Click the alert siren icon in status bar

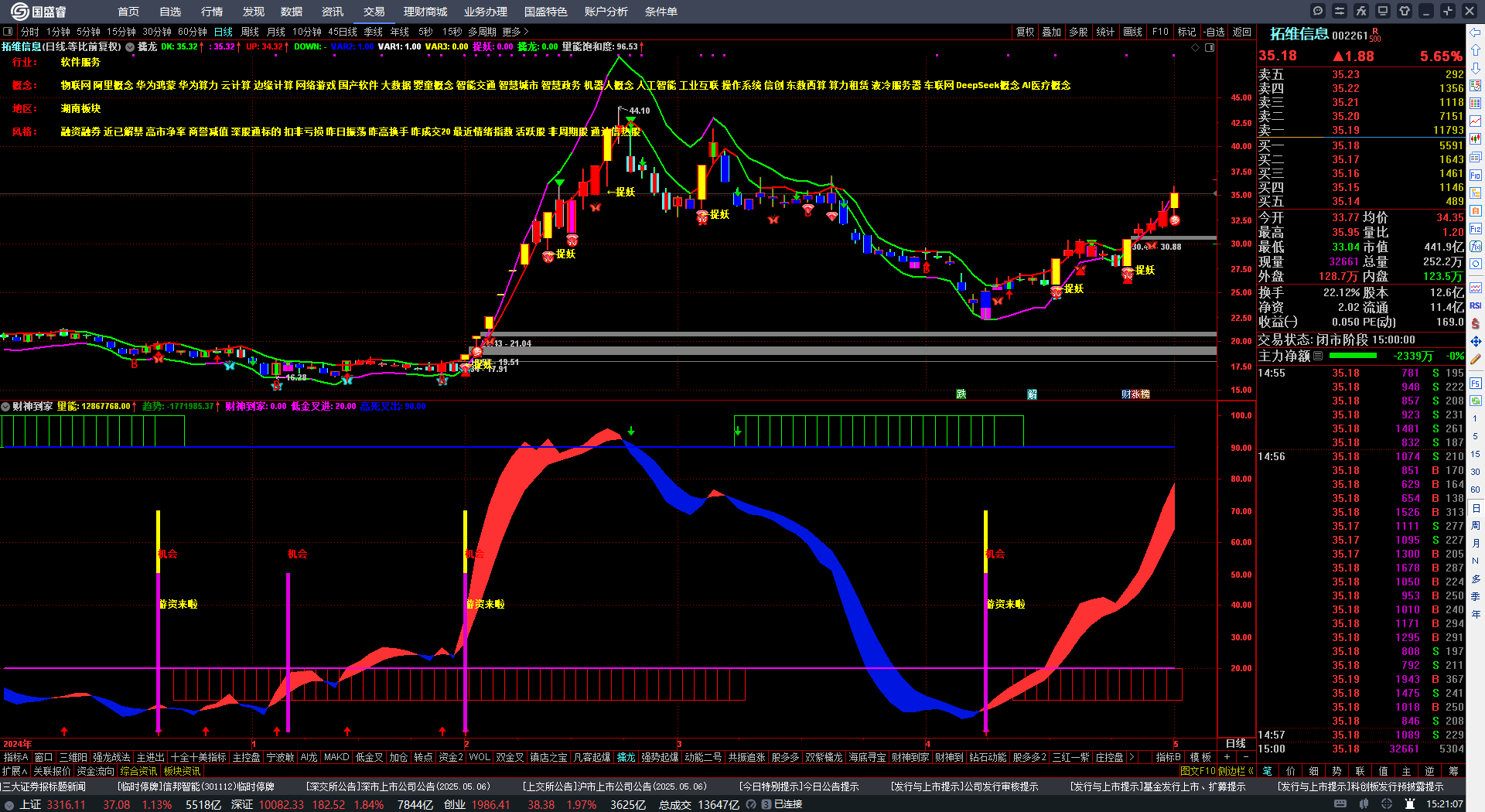1410,804
